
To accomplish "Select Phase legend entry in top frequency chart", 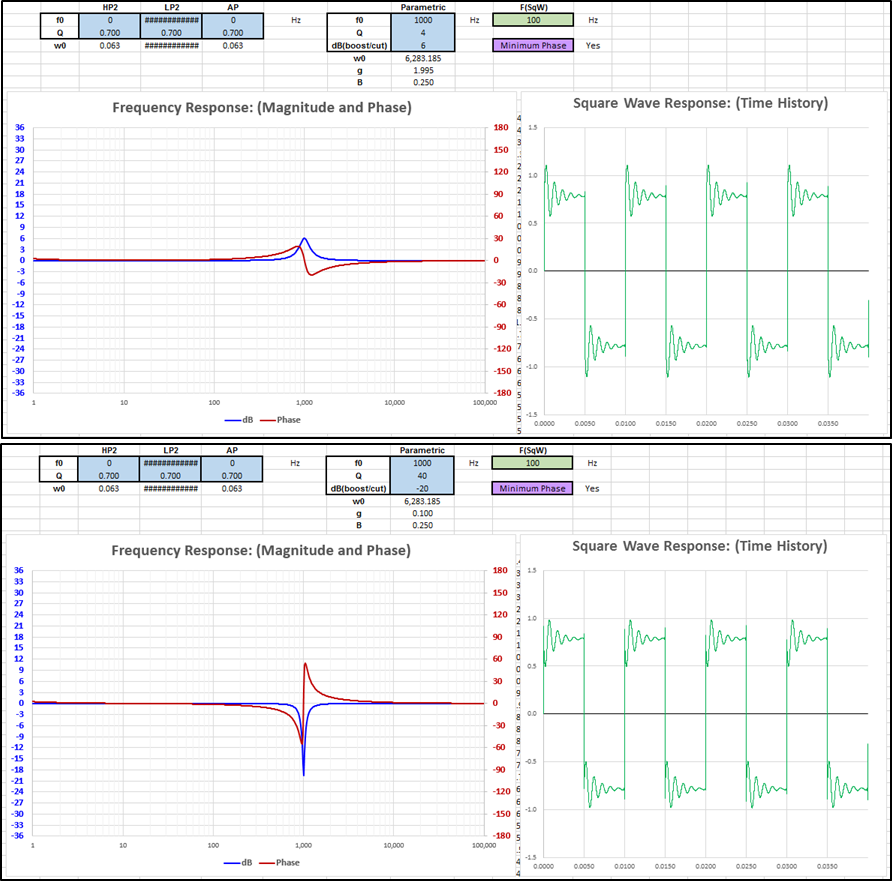I will click(280, 420).
